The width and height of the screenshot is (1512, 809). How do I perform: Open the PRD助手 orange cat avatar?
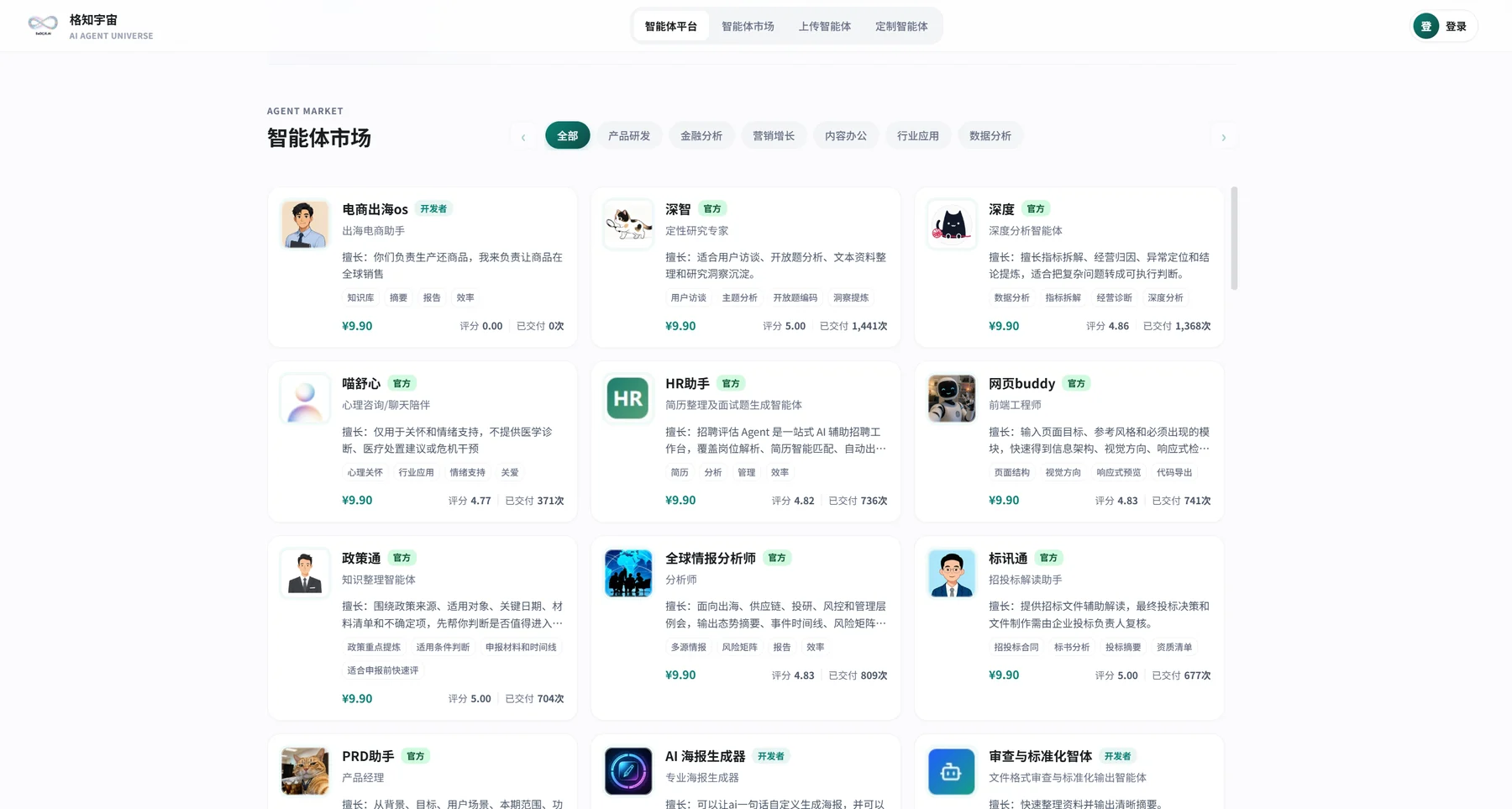coord(305,771)
